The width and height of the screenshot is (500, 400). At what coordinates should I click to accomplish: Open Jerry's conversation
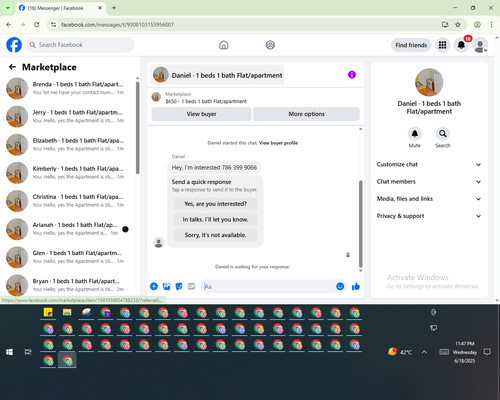click(68, 116)
